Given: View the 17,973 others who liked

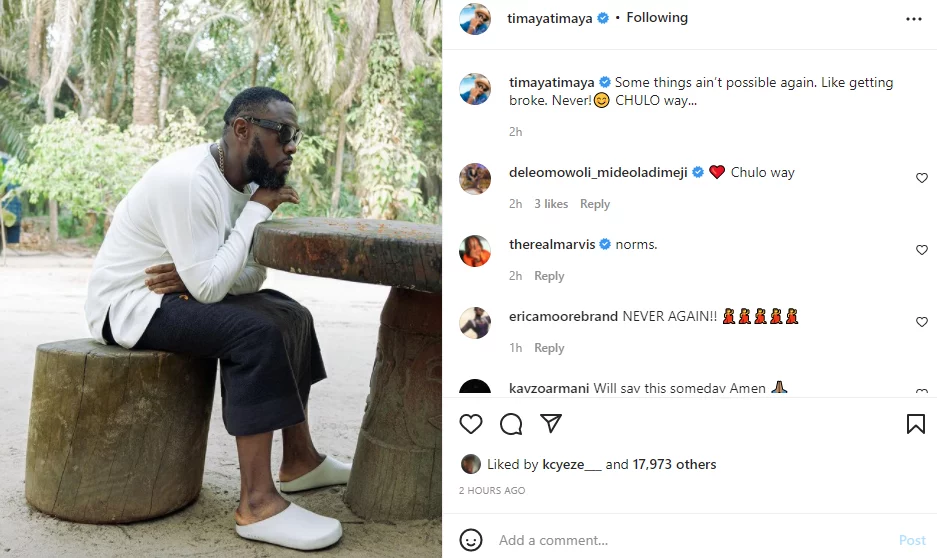Looking at the screenshot, I should click(x=674, y=464).
